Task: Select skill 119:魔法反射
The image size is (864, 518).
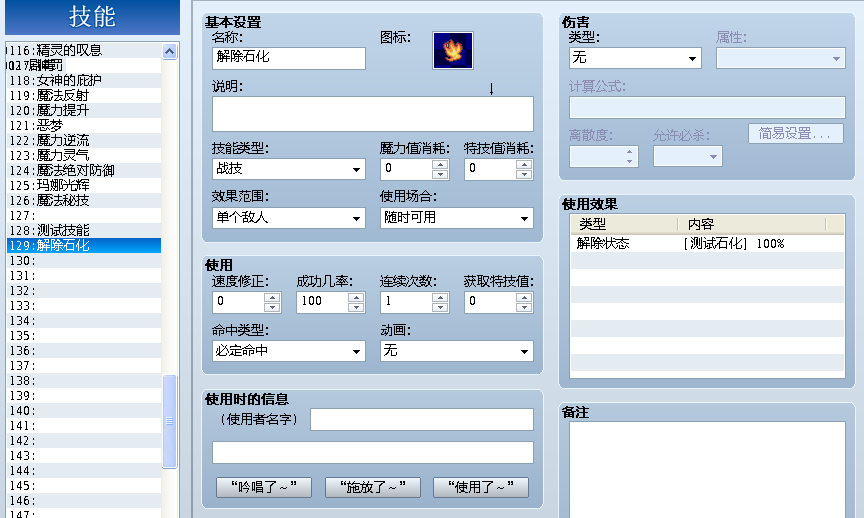Action: 84,95
